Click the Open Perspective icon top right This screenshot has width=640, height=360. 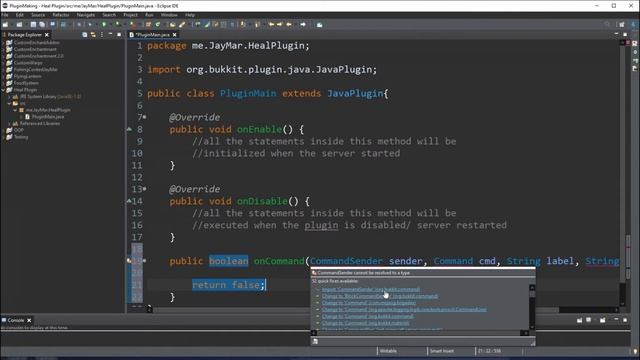point(622,24)
